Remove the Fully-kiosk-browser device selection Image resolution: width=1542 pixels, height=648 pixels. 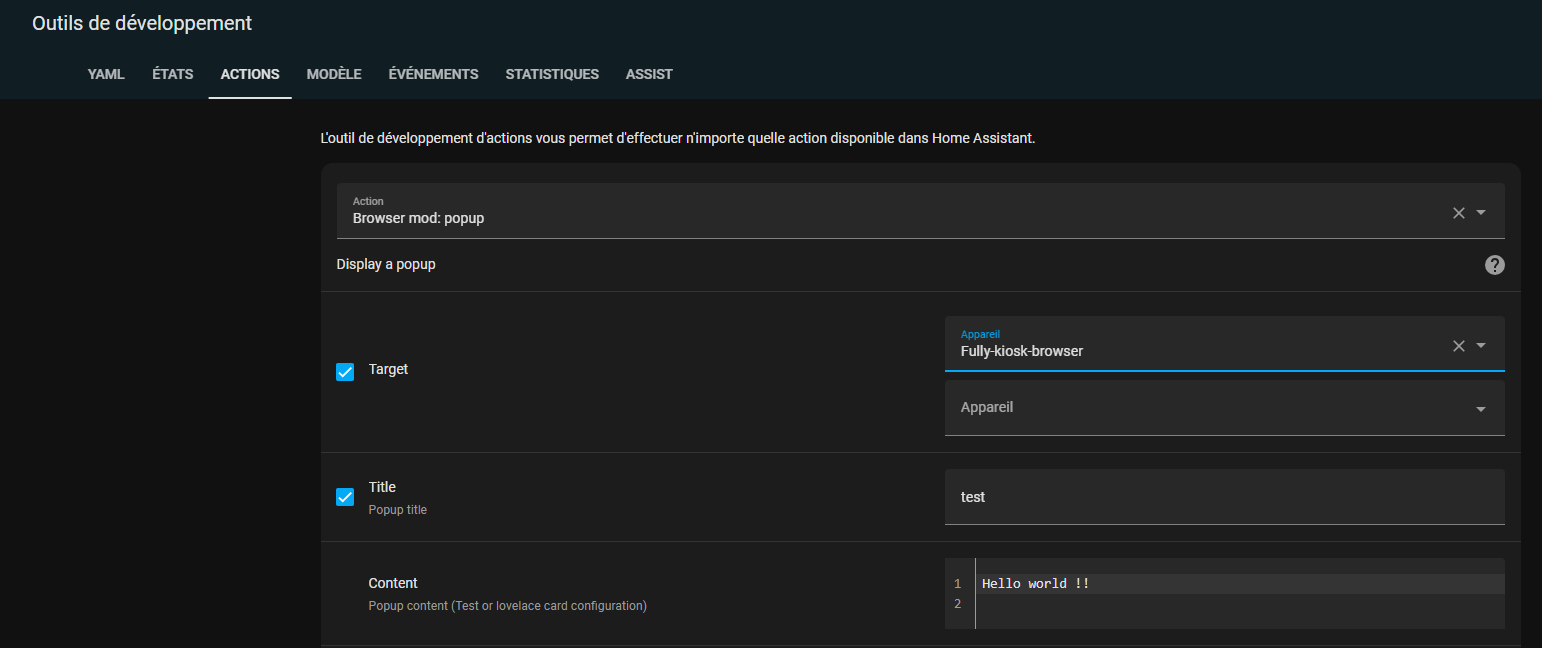[x=1458, y=345]
